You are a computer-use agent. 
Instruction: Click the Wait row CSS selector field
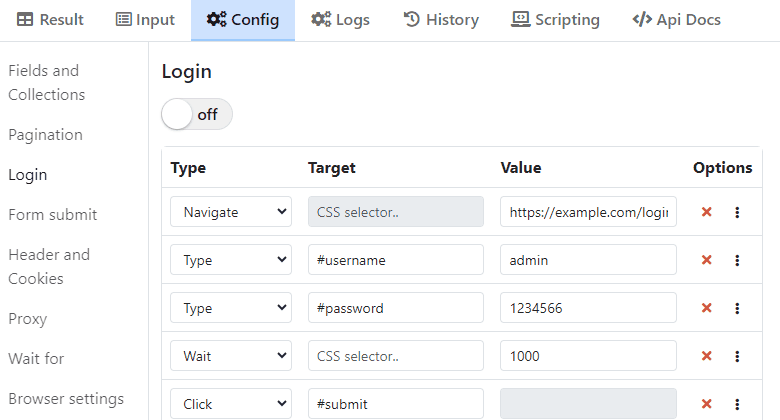[395, 355]
